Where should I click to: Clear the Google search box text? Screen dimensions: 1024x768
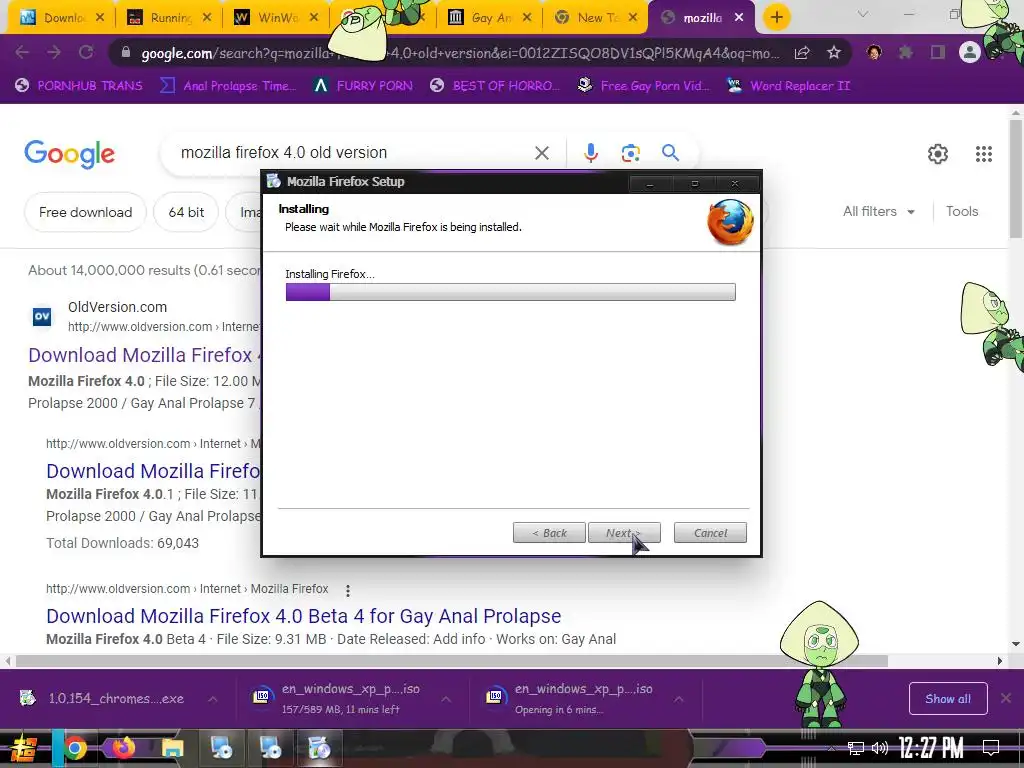click(x=541, y=153)
